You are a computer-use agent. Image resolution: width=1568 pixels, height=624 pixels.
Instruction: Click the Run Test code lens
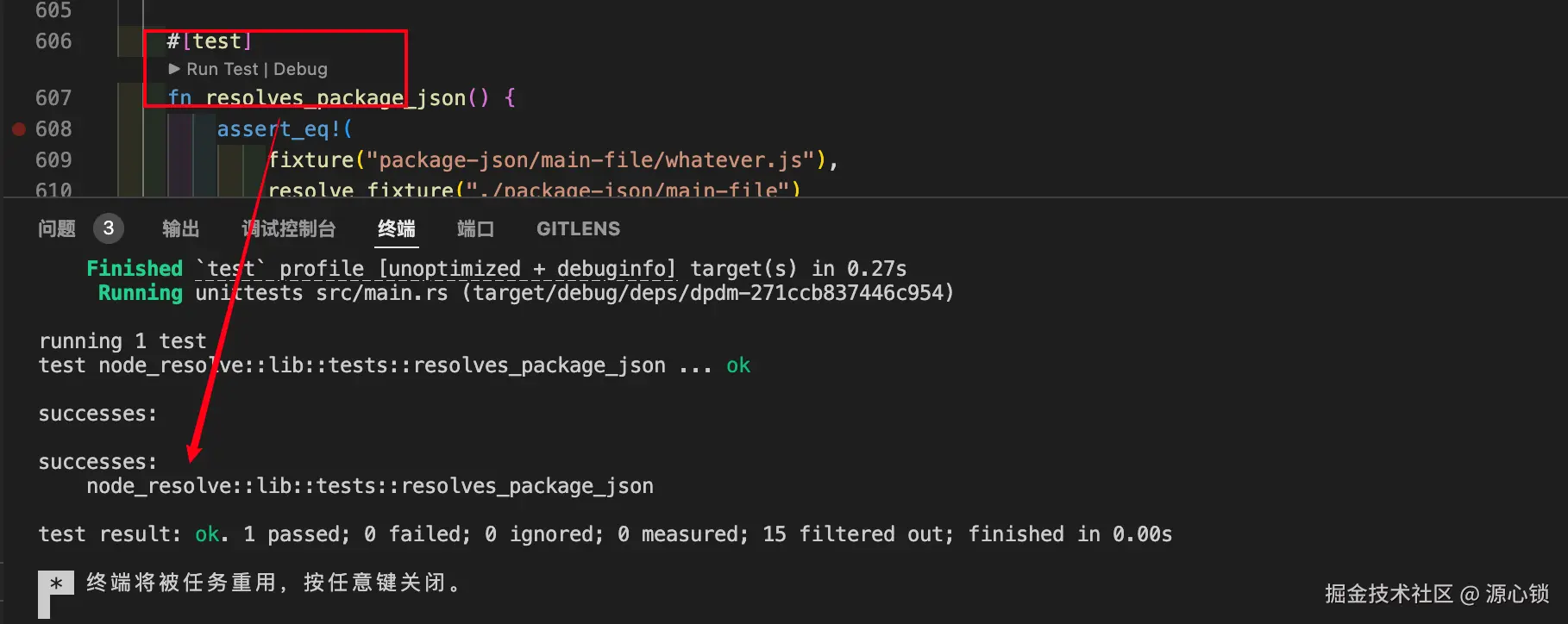pos(223,69)
